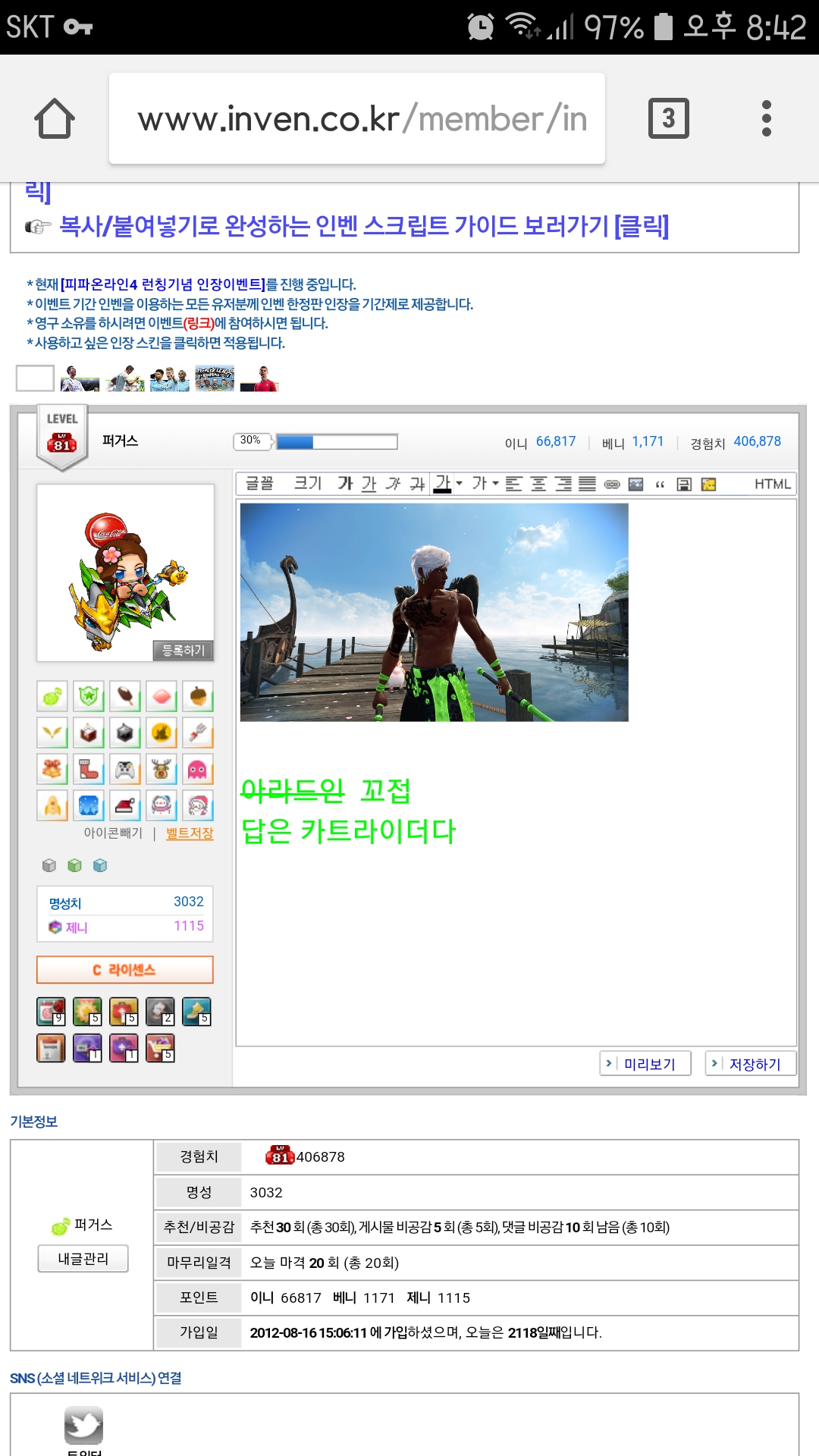The image size is (819, 1456).
Task: Insert a hyperlink with the chain icon
Action: click(612, 484)
